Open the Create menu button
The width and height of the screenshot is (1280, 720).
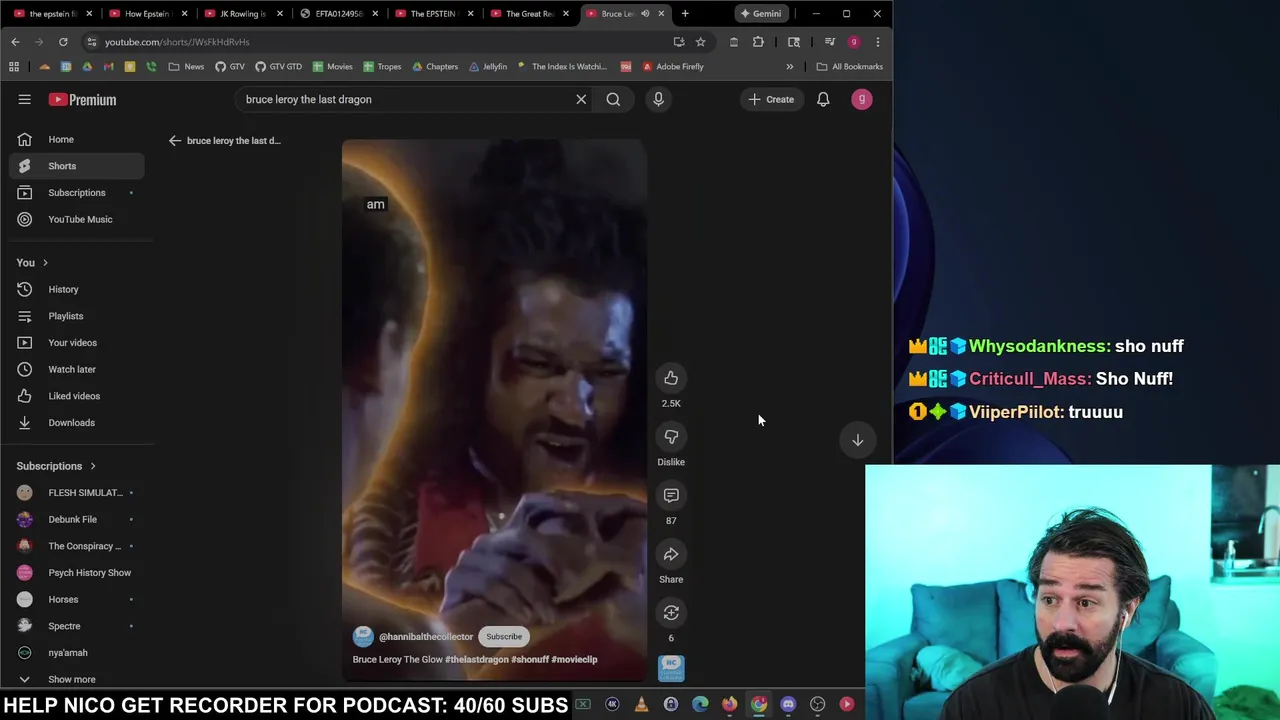770,99
